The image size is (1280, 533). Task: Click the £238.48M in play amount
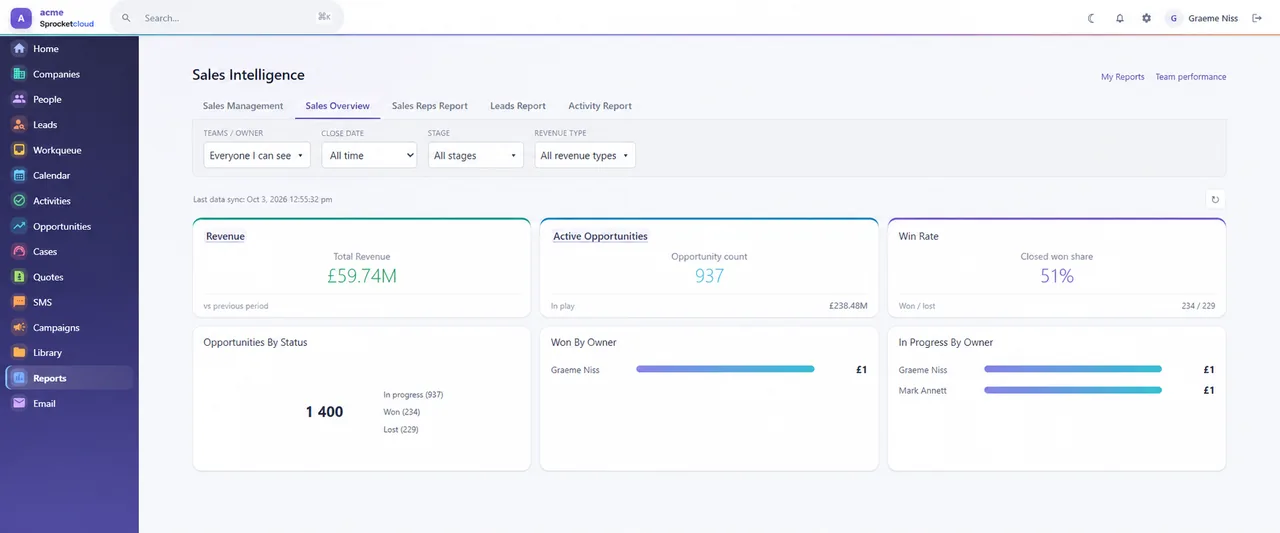click(848, 306)
